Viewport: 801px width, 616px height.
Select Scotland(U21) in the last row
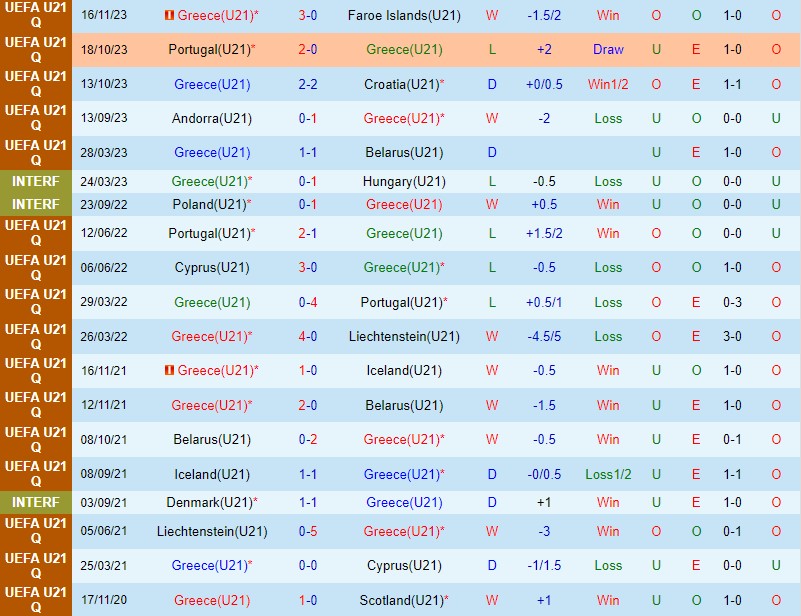click(x=404, y=600)
